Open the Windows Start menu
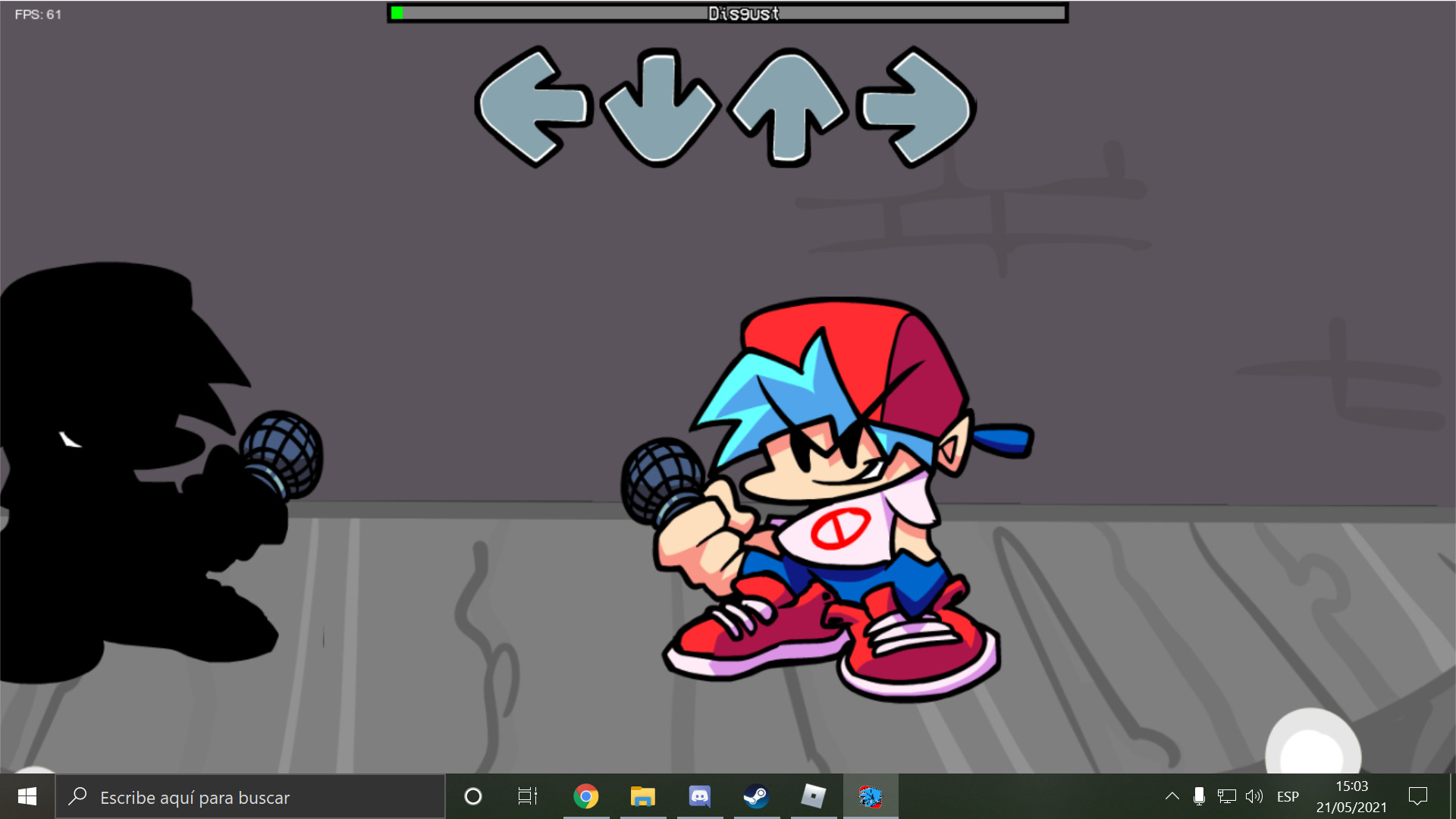 click(27, 796)
